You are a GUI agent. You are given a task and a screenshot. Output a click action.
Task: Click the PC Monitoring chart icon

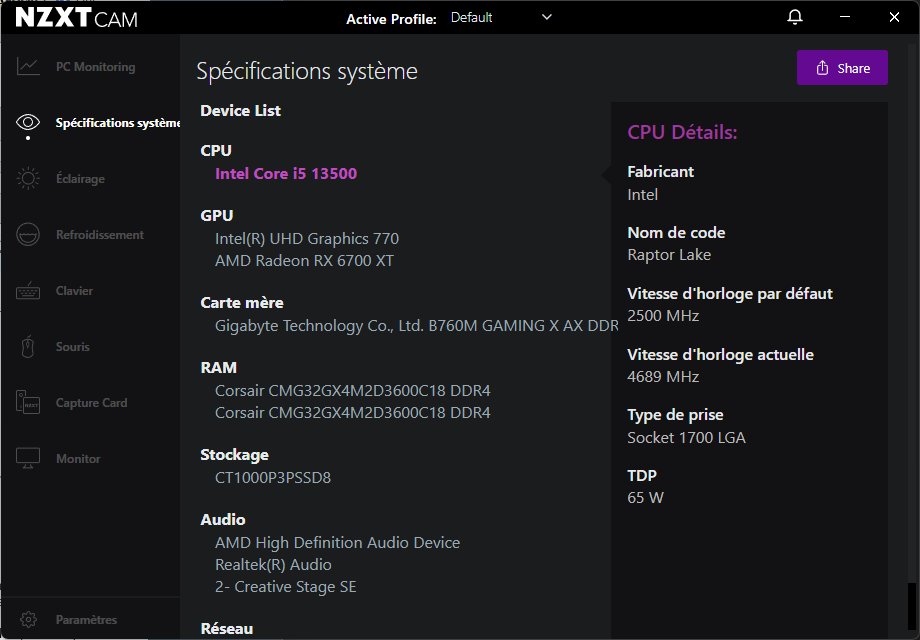pos(28,67)
